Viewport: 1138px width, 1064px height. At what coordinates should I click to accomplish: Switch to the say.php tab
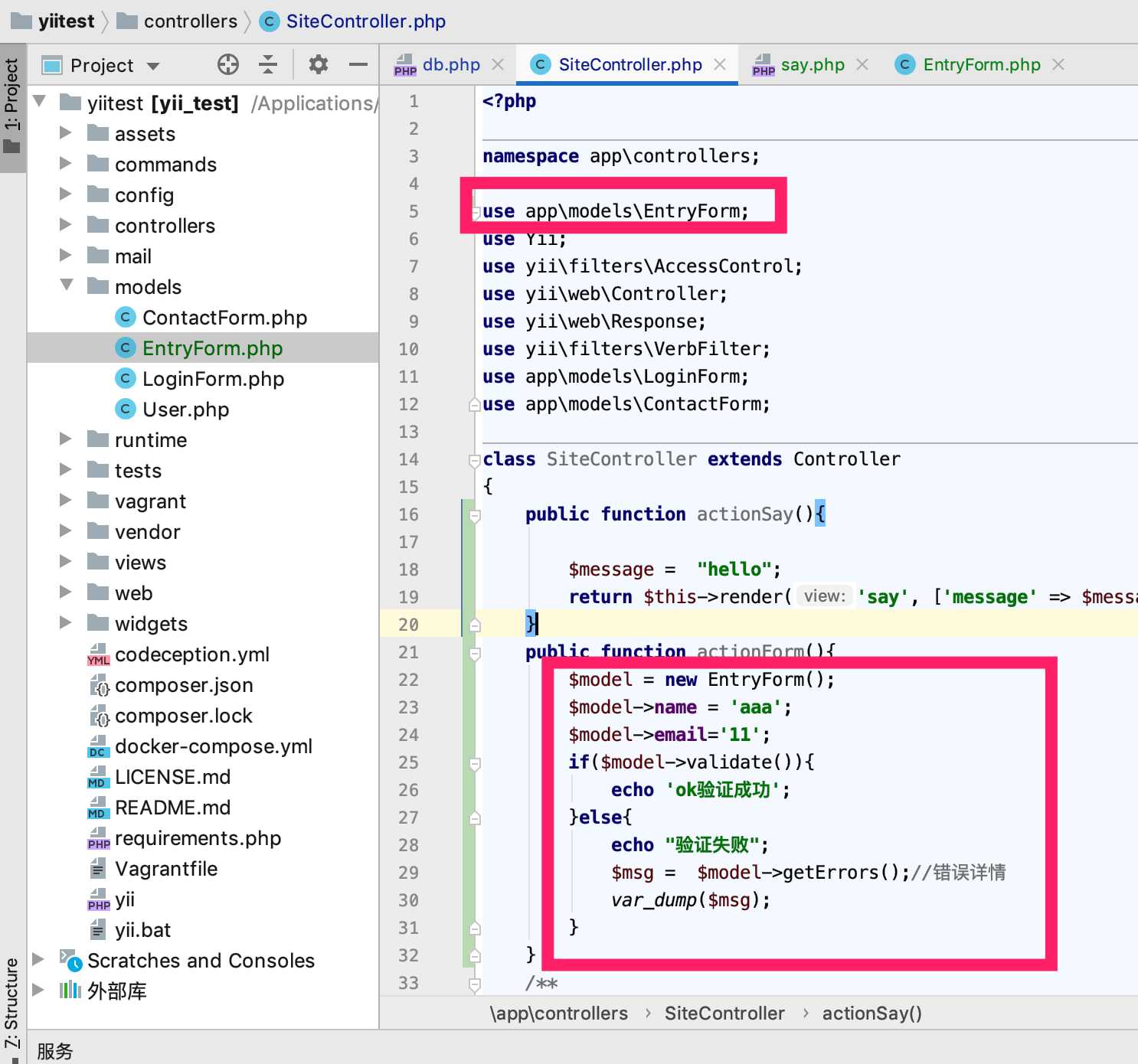[812, 65]
